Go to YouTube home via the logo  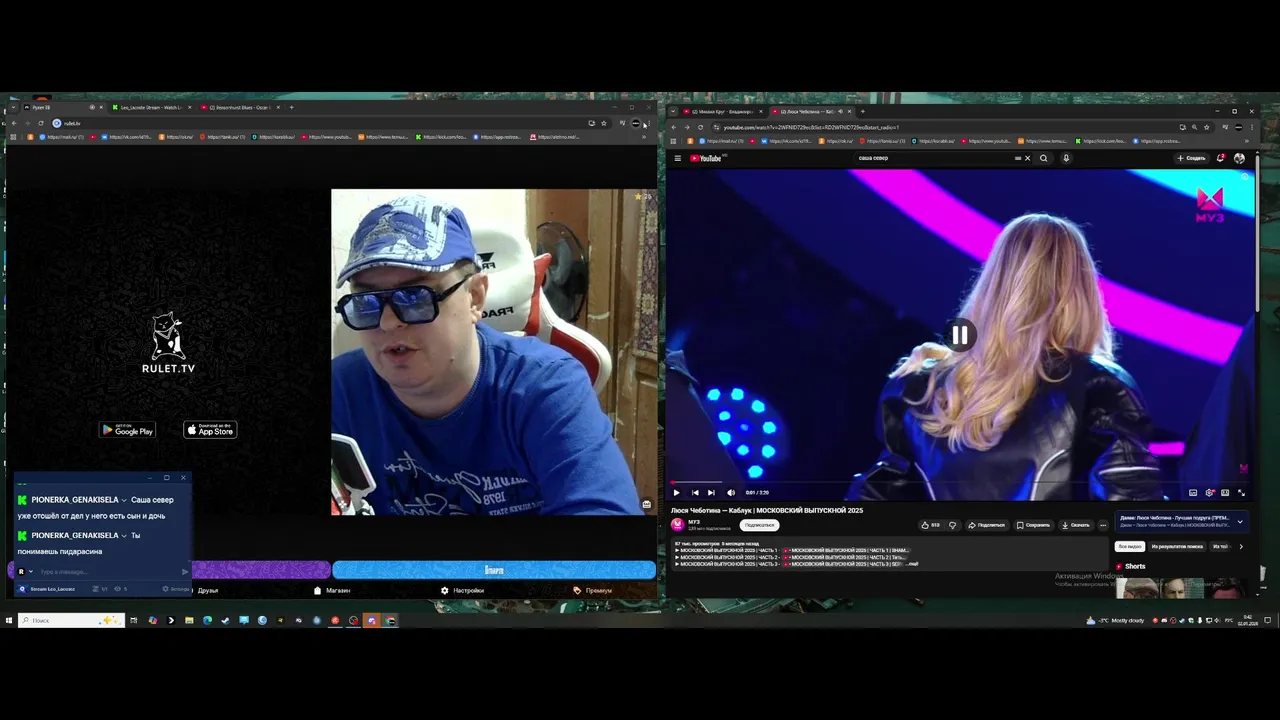click(x=706, y=158)
